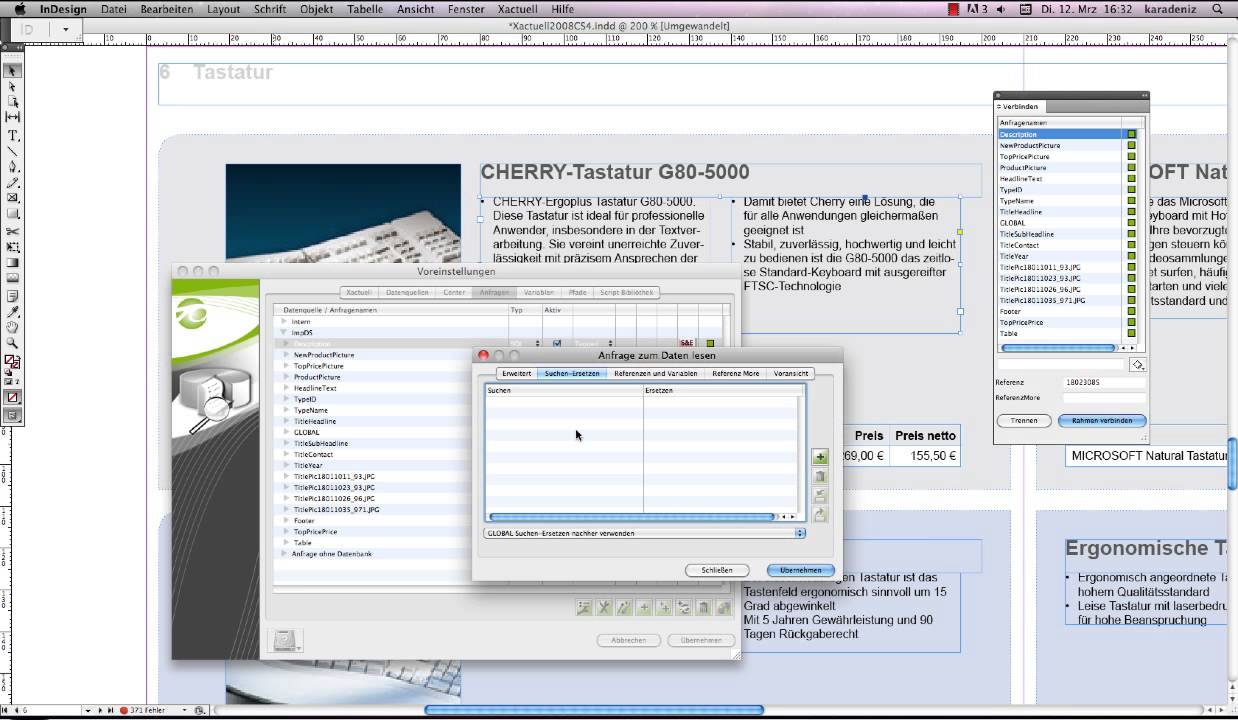Viewport: 1238px width, 720px height.
Task: Click the Referenz input field
Action: click(x=1104, y=382)
